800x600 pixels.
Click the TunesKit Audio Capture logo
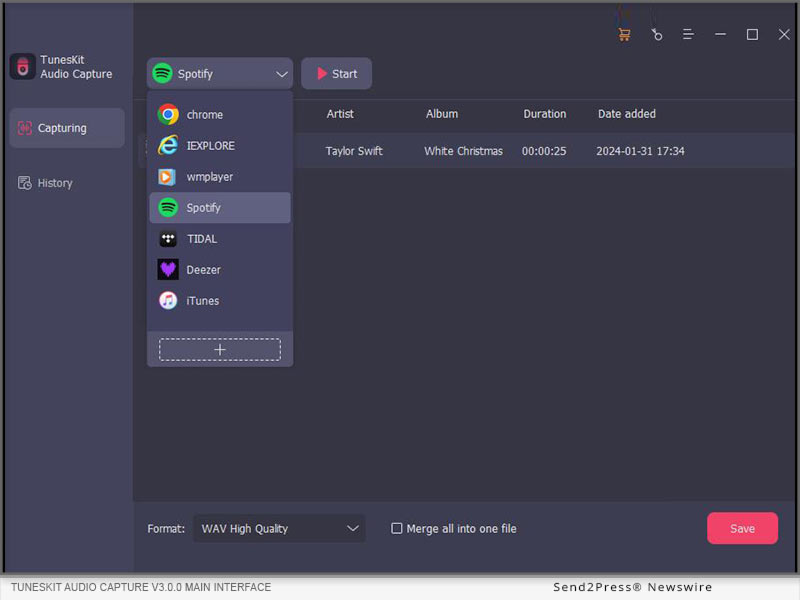coord(23,67)
